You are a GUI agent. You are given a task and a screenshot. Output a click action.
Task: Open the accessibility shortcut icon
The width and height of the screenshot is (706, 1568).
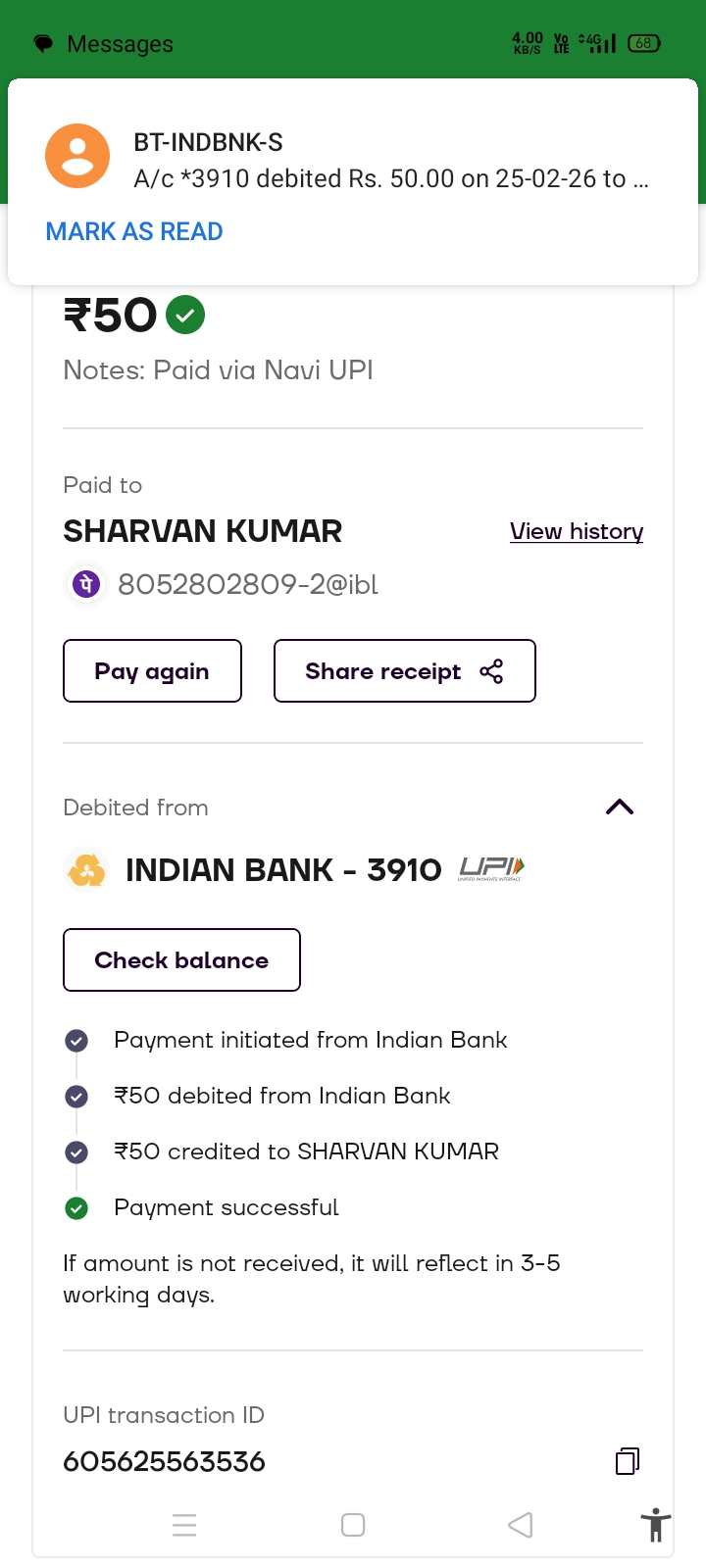pos(655,1526)
